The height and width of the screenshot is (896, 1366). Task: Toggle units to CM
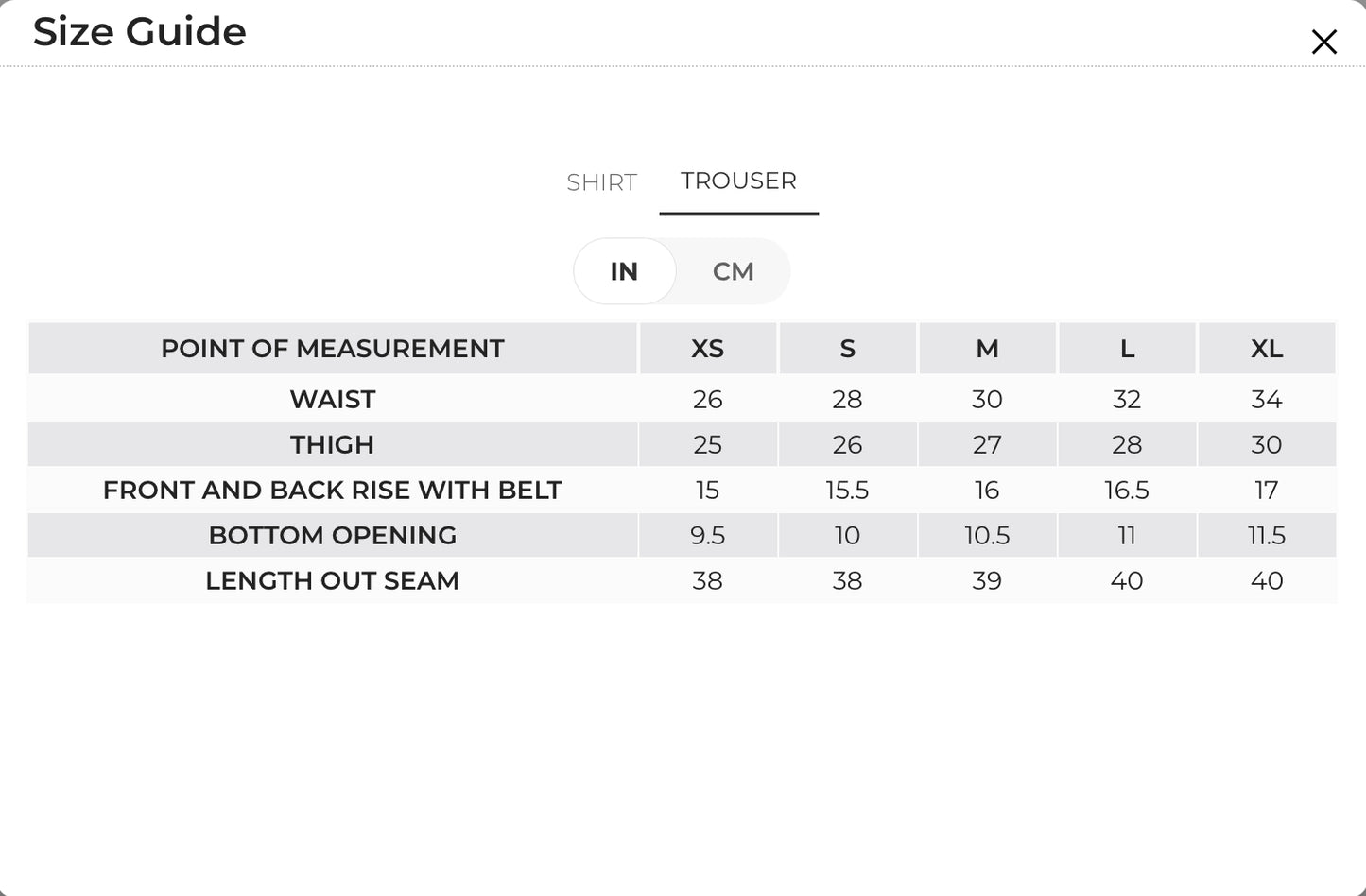pyautogui.click(x=733, y=271)
